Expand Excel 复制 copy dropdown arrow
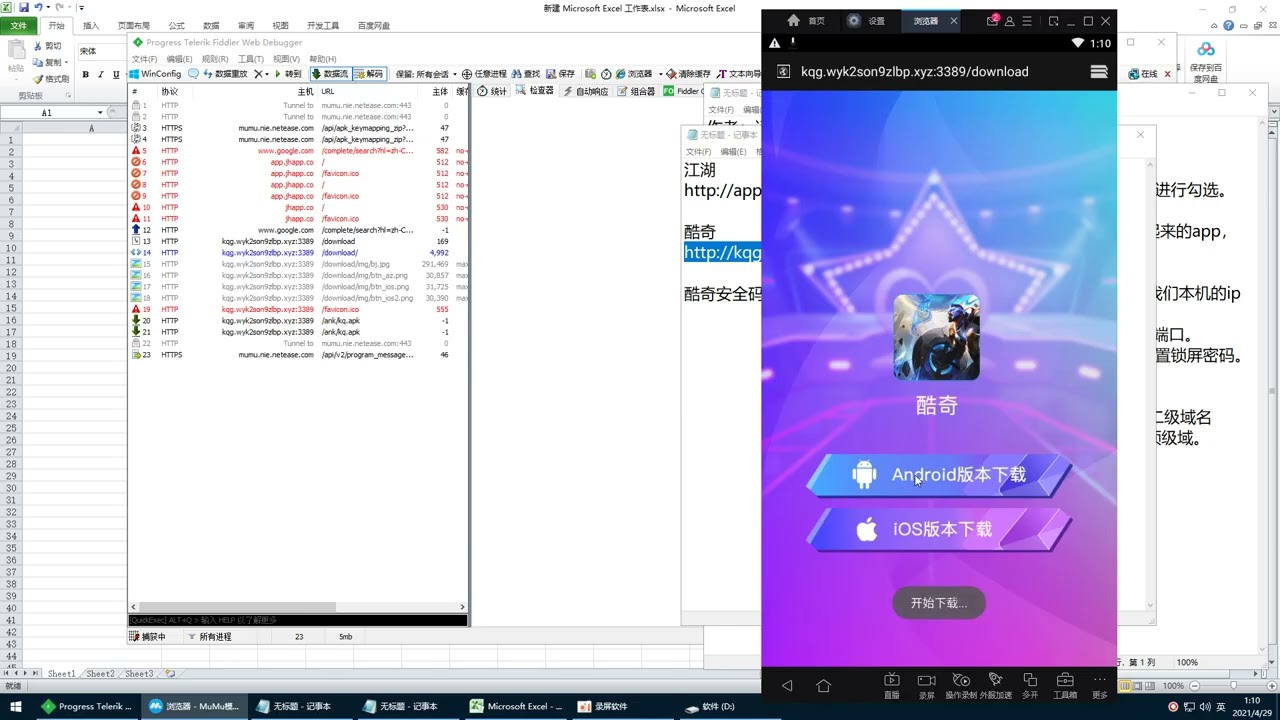Viewport: 1280px width, 720px height. (66, 63)
